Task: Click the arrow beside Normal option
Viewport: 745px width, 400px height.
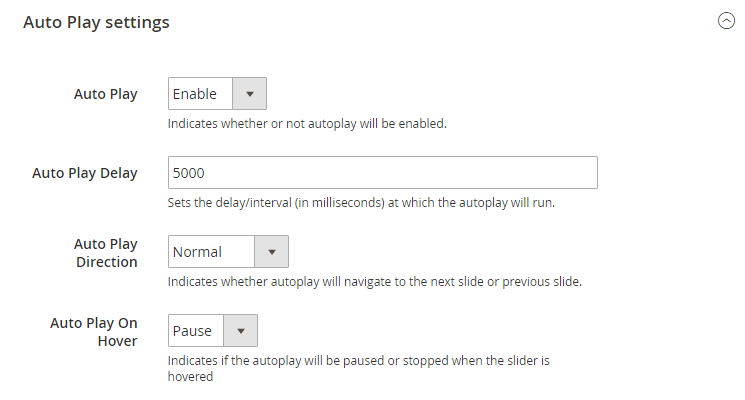Action: click(x=271, y=251)
